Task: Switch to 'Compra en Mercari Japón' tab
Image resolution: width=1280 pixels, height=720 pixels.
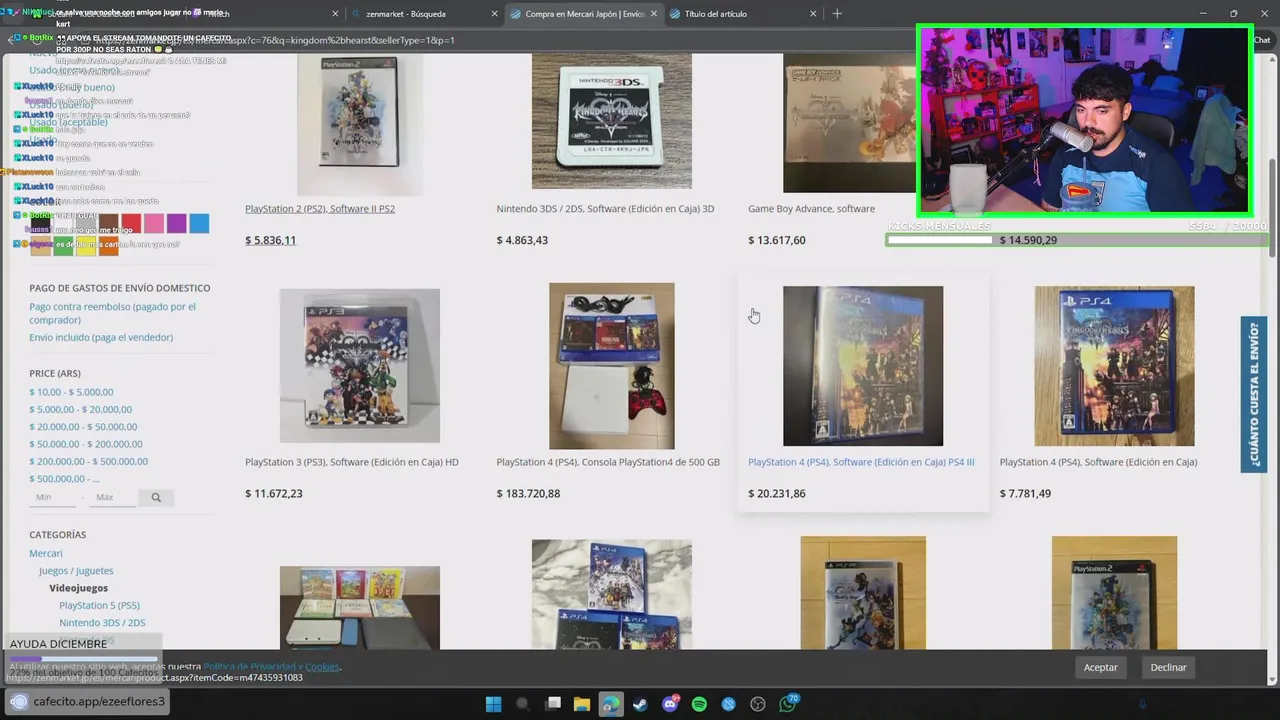Action: (584, 14)
